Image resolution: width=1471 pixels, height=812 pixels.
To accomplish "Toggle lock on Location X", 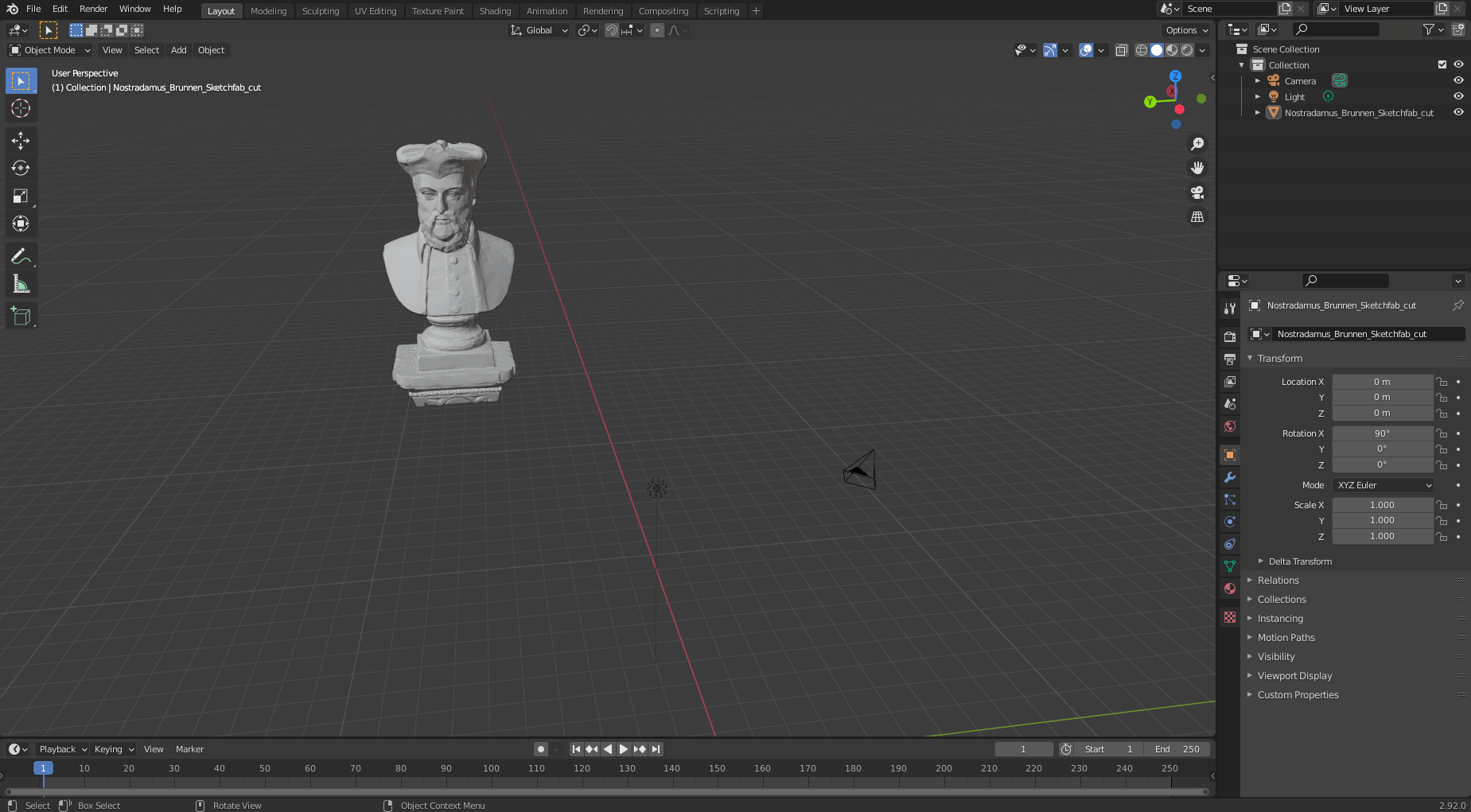I will tap(1442, 382).
